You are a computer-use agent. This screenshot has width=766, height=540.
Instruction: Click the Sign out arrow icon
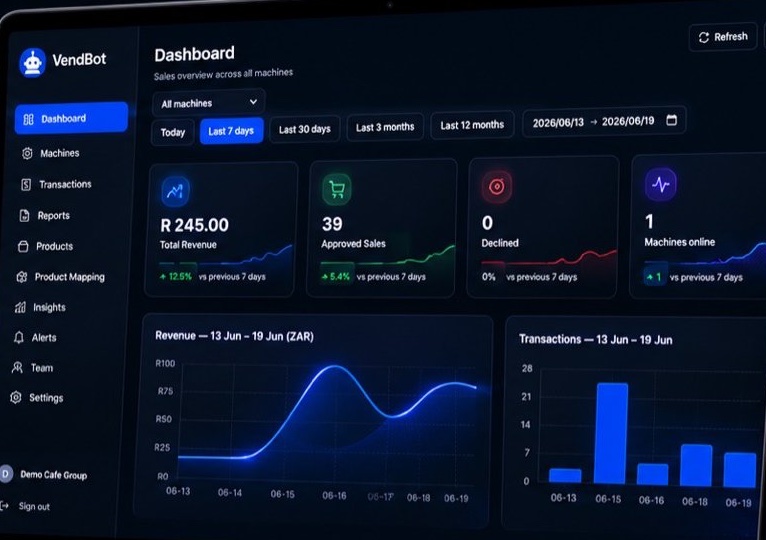click(x=5, y=506)
